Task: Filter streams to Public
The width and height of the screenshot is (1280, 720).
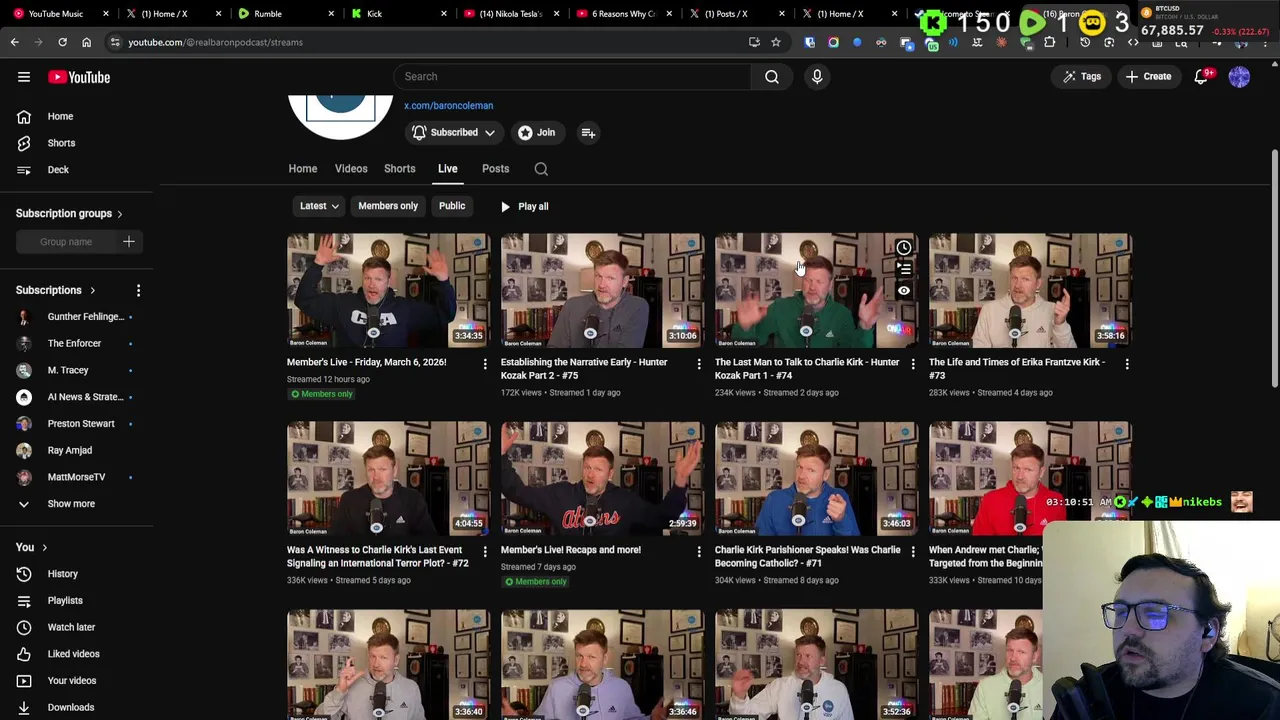Action: (x=452, y=206)
